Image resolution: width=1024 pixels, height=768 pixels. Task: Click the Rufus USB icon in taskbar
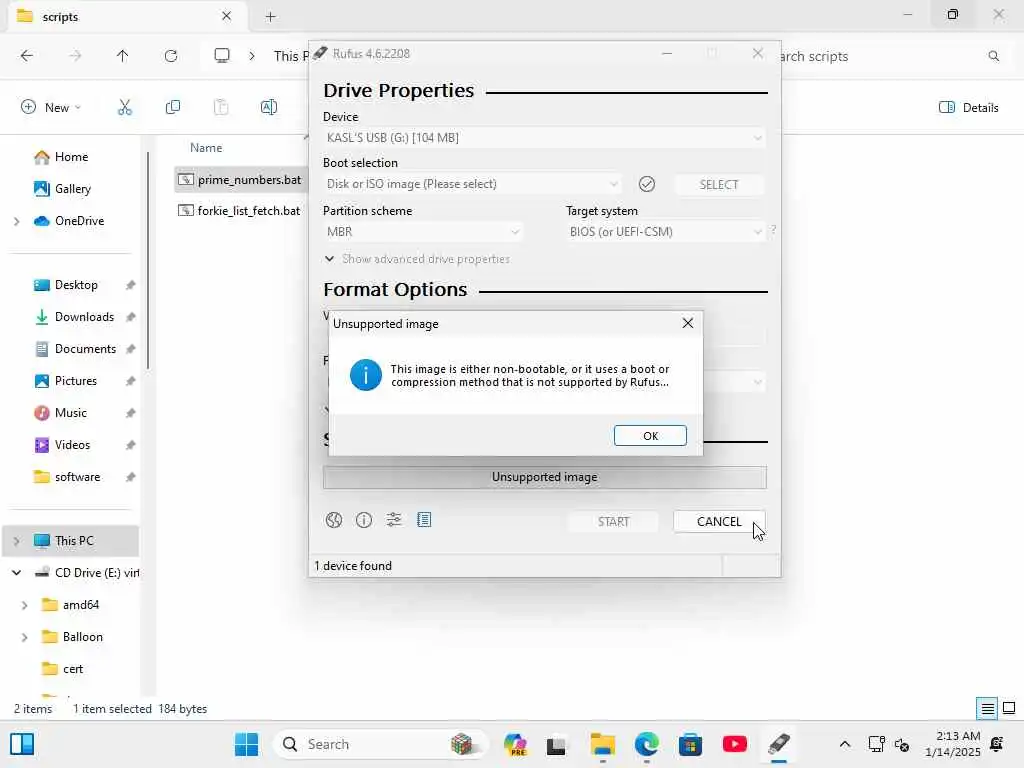pyautogui.click(x=778, y=744)
